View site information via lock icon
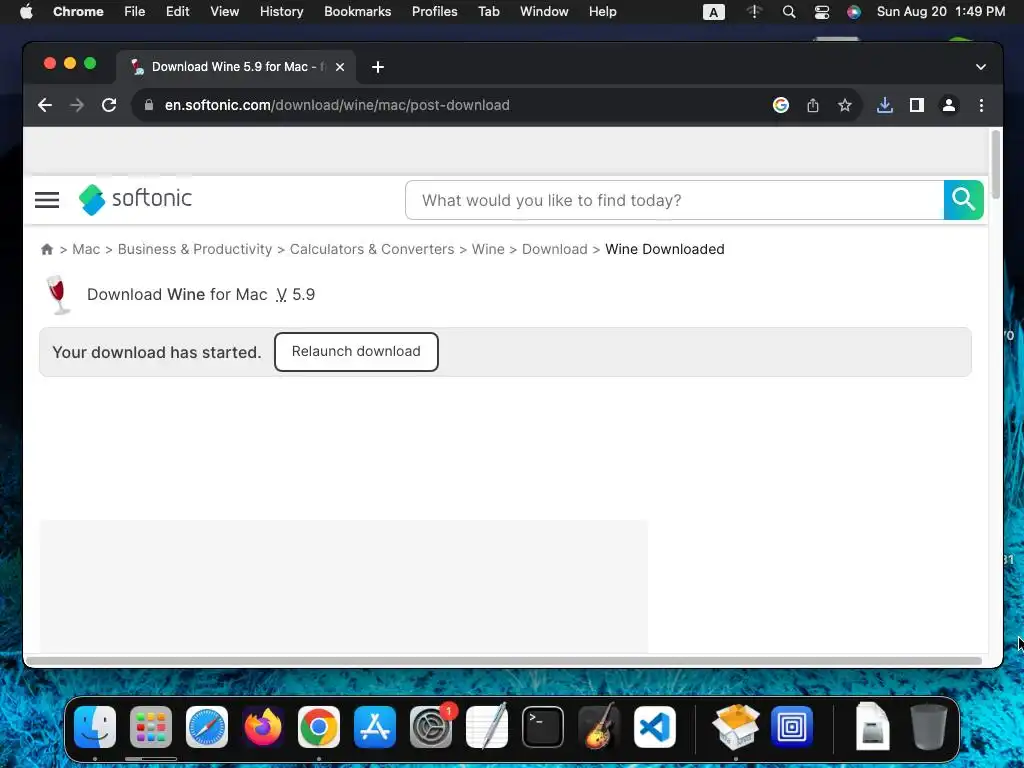 (149, 105)
